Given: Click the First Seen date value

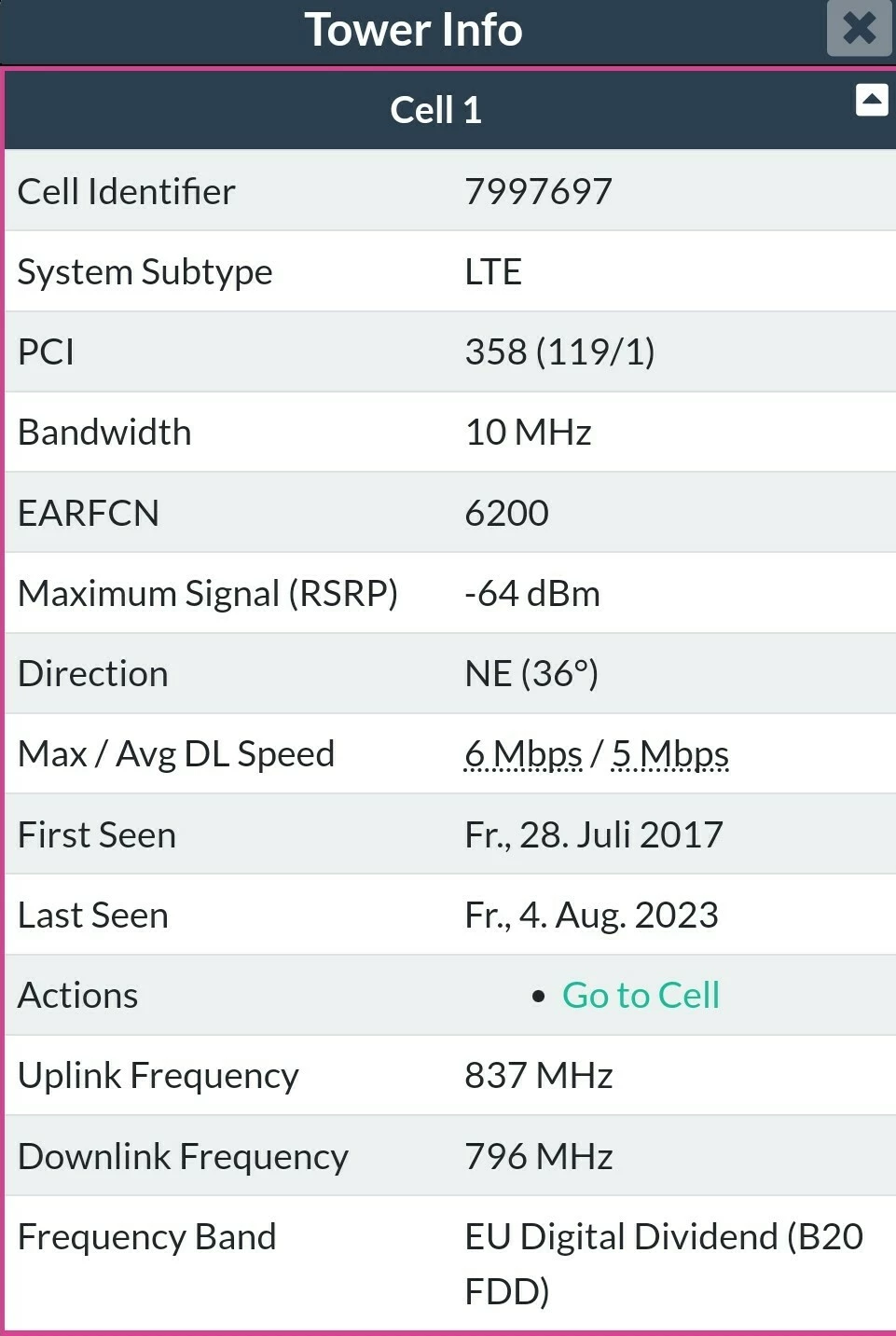Looking at the screenshot, I should point(593,834).
